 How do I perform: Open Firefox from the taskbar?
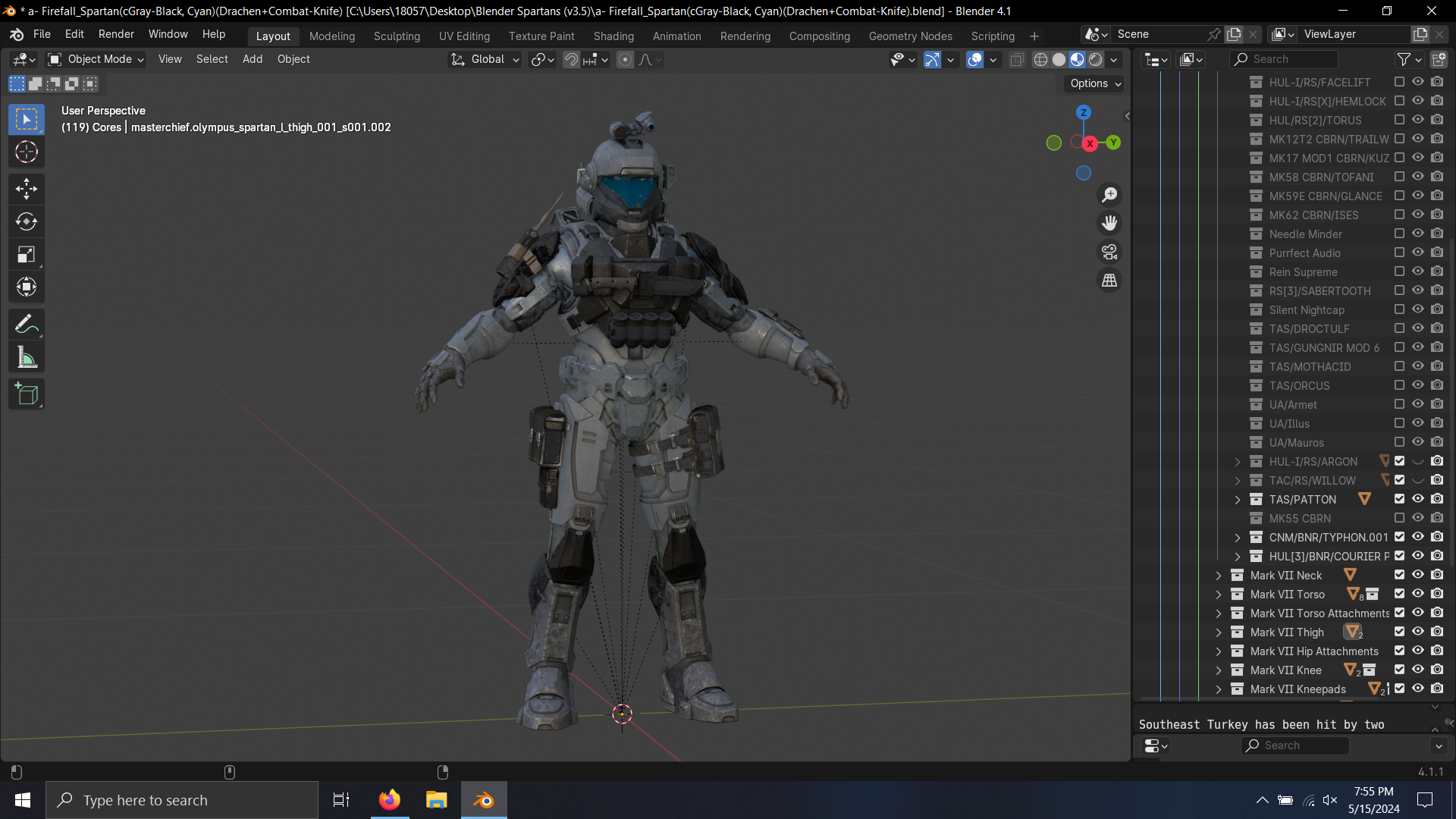click(x=390, y=800)
